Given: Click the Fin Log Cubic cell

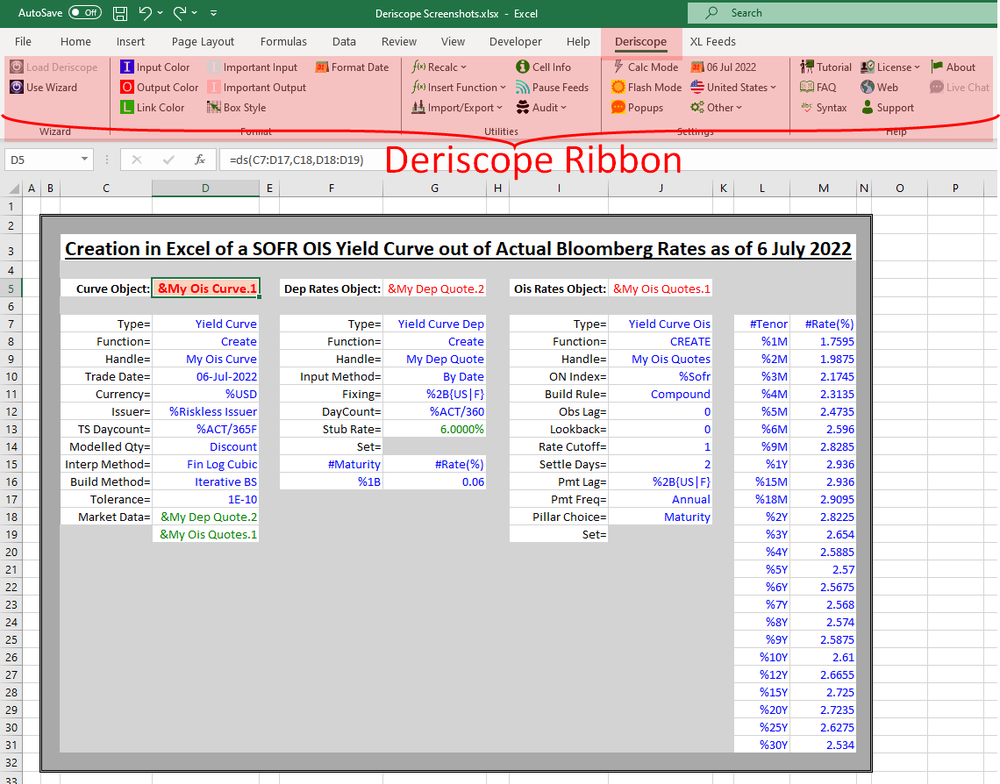Looking at the screenshot, I should (x=205, y=464).
